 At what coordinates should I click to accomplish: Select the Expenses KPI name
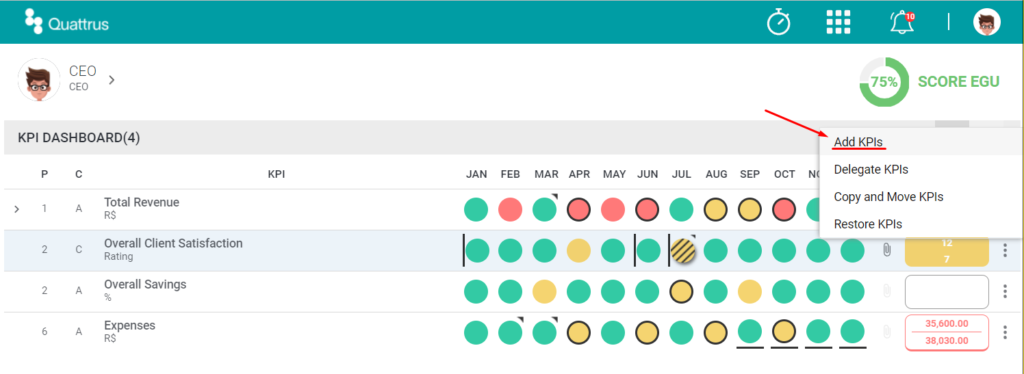(130, 326)
